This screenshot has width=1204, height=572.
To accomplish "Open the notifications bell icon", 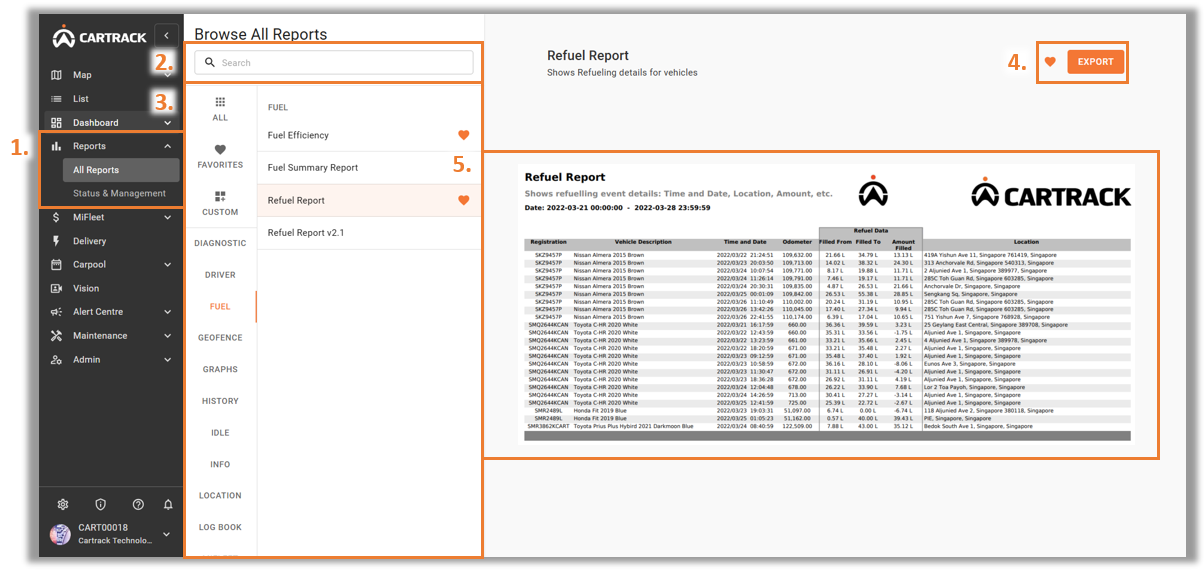I will click(168, 504).
